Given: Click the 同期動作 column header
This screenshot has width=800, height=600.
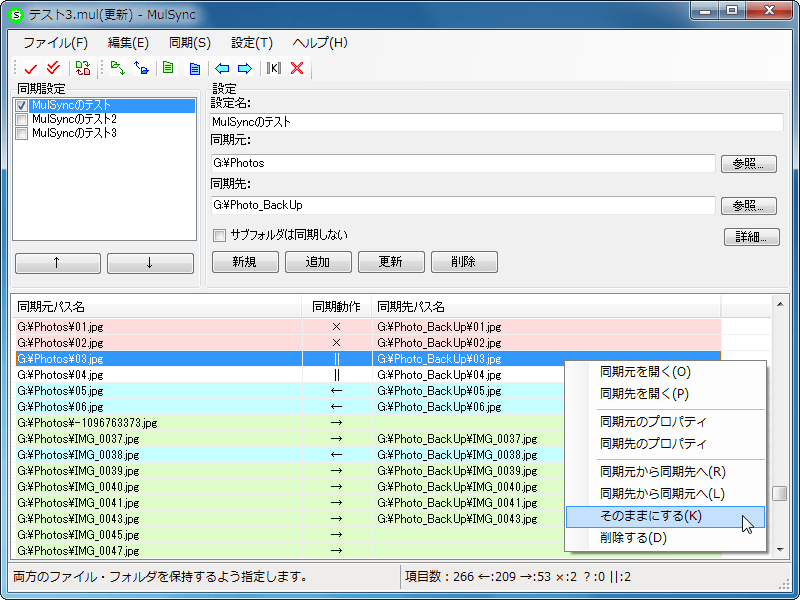Looking at the screenshot, I should click(x=337, y=307).
